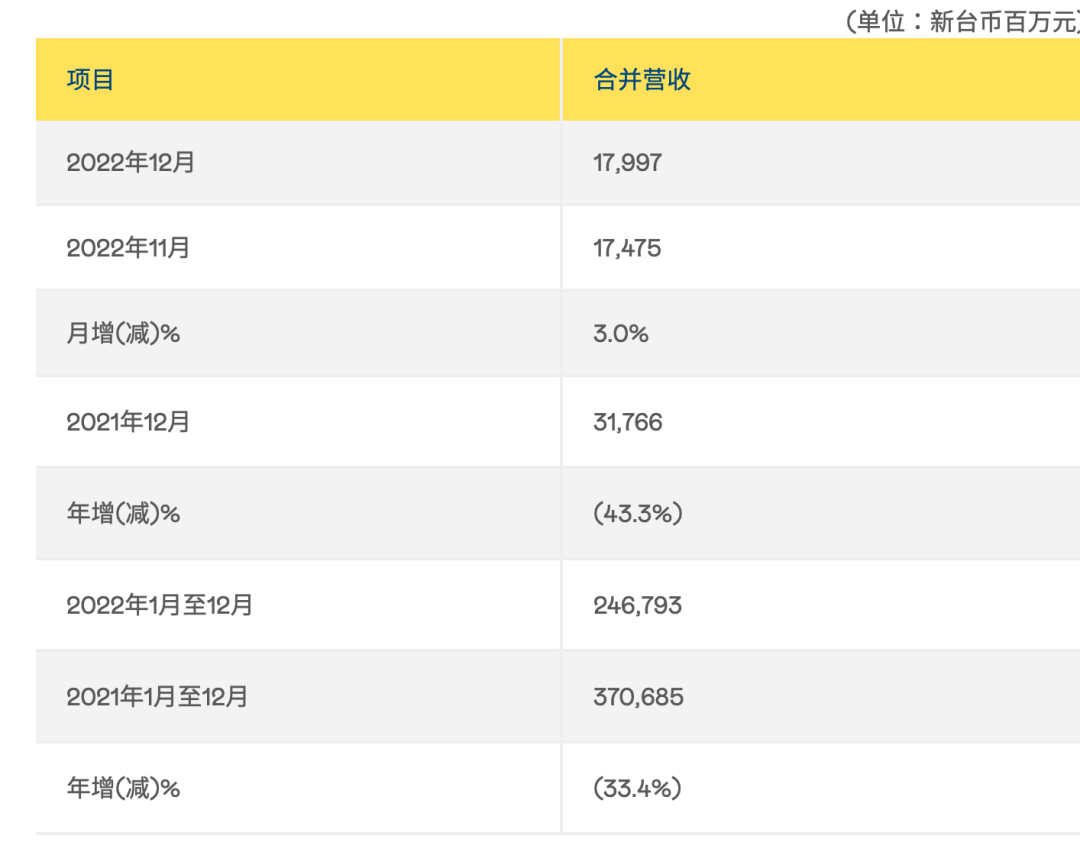Click the 17,475 revenue value
The image size is (1080, 855).
pyautogui.click(x=627, y=248)
